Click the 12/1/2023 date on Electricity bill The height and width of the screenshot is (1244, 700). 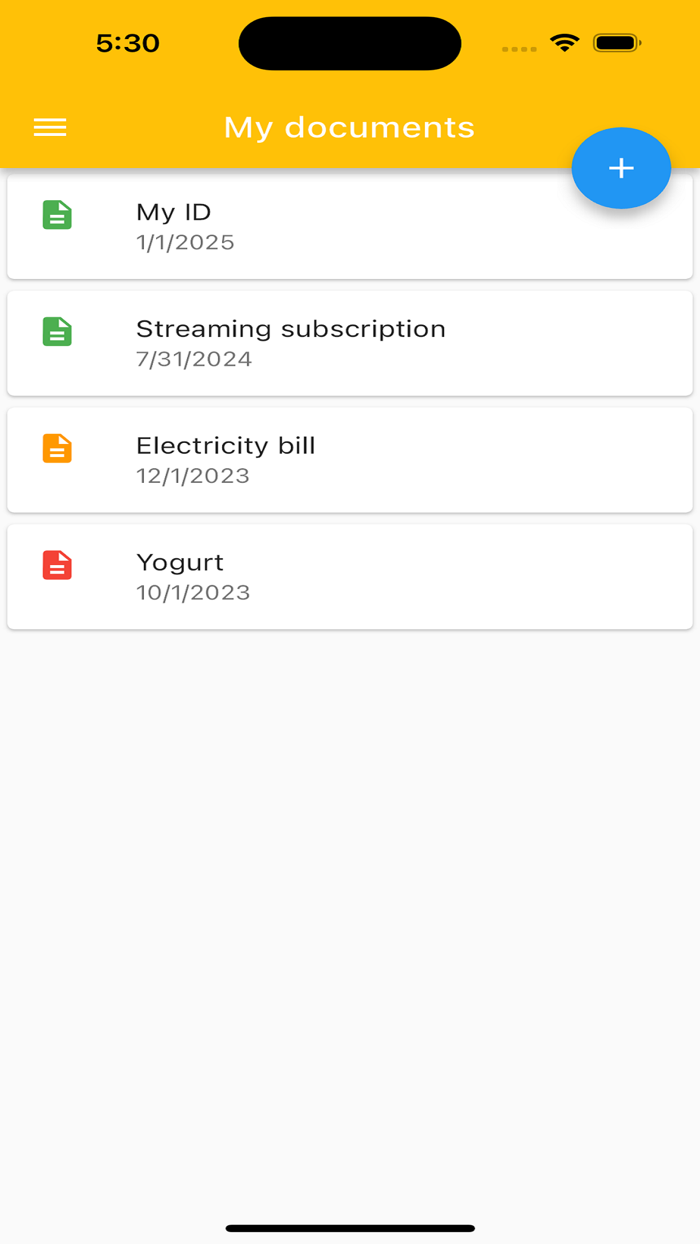[x=193, y=475]
